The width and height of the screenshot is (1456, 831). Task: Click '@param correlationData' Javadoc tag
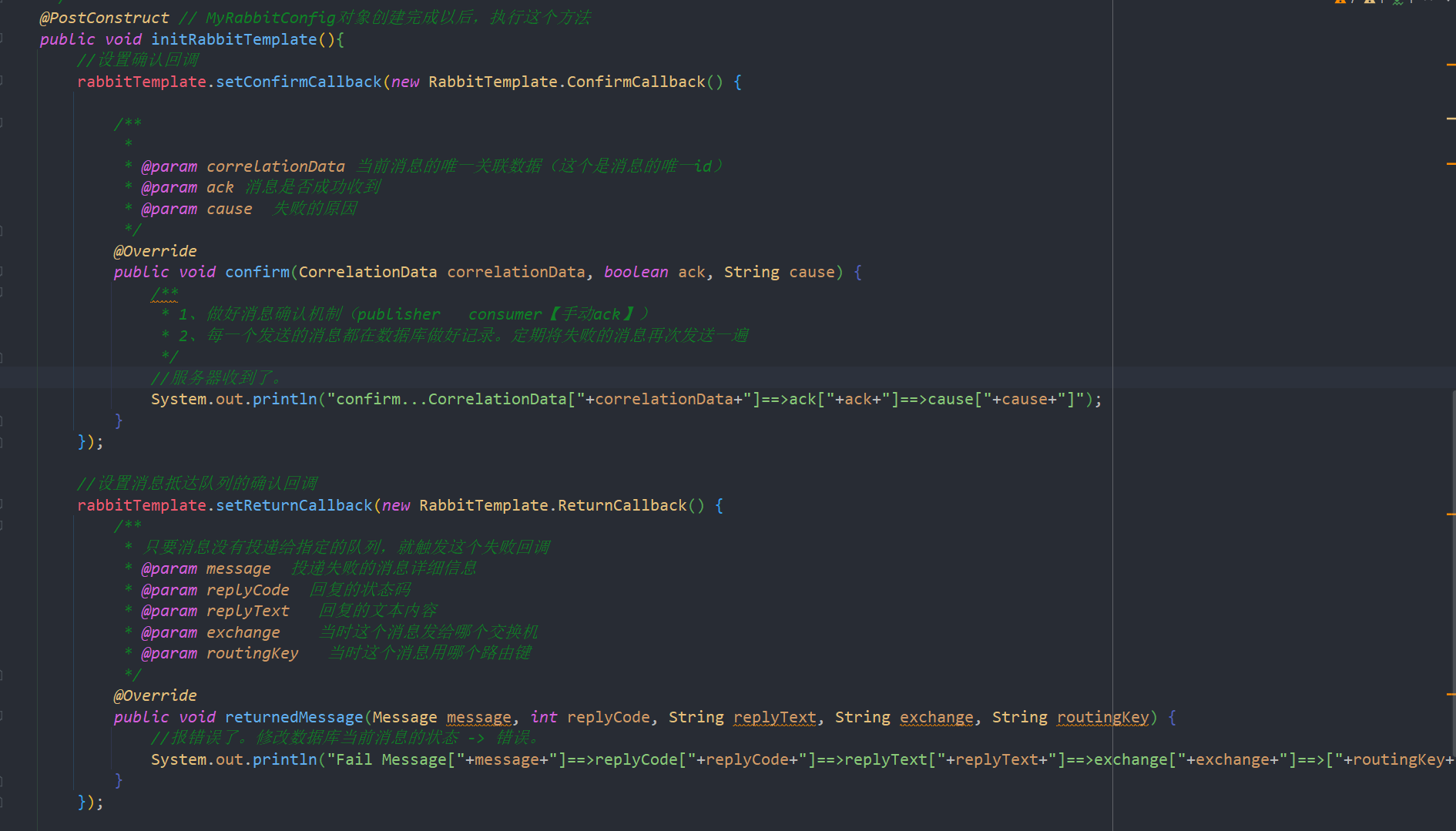[x=243, y=166]
